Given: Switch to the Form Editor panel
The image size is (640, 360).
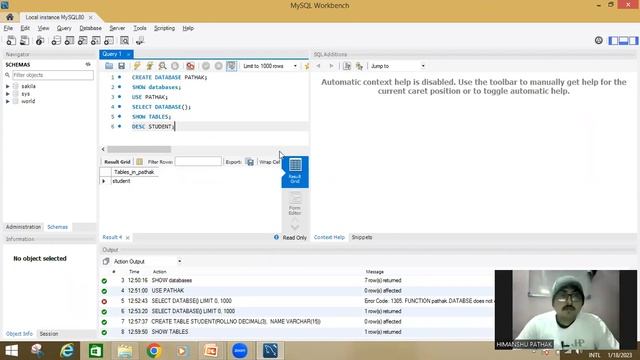Looking at the screenshot, I should (295, 204).
